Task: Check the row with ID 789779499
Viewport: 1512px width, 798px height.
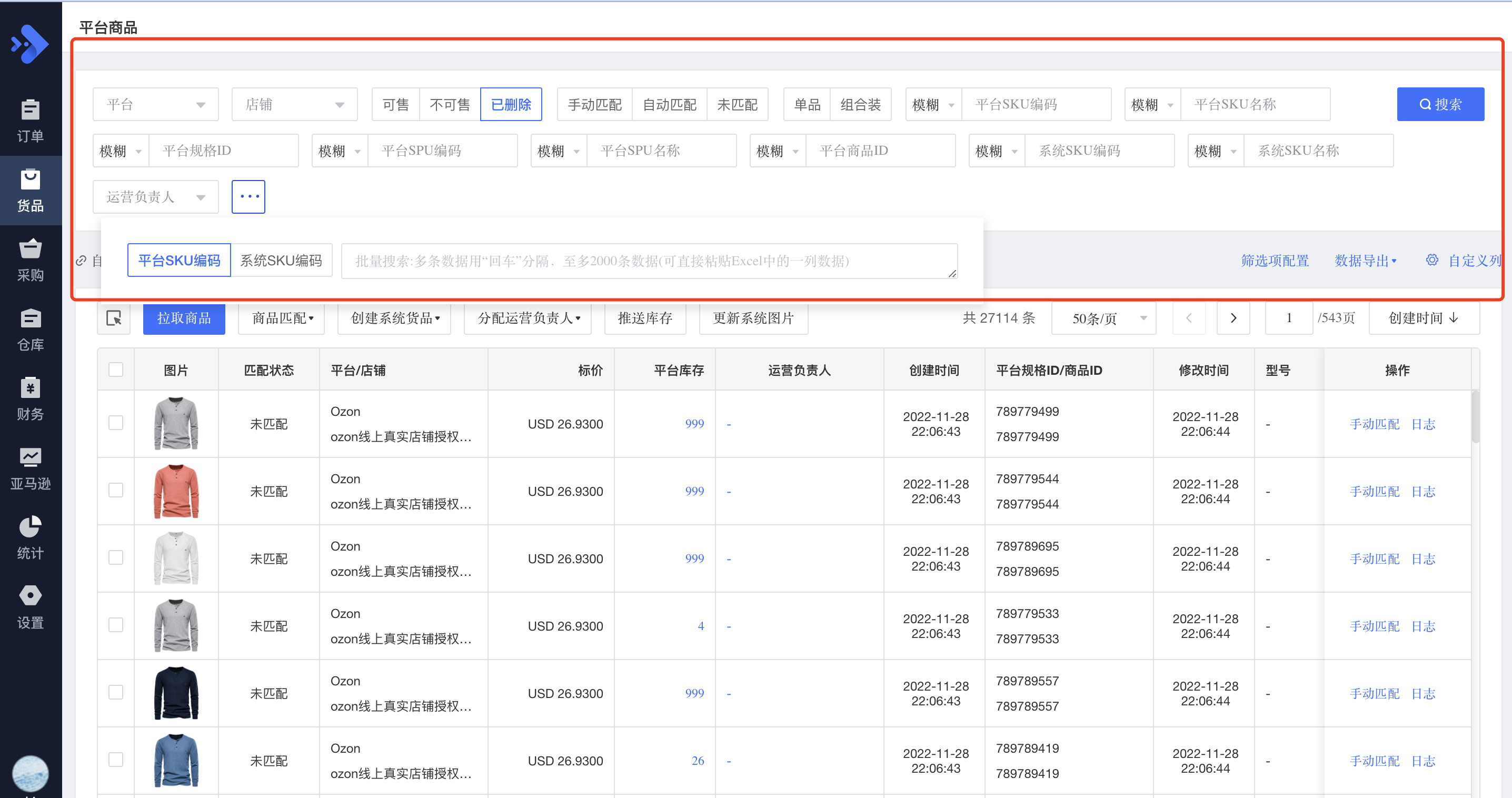Action: point(116,423)
